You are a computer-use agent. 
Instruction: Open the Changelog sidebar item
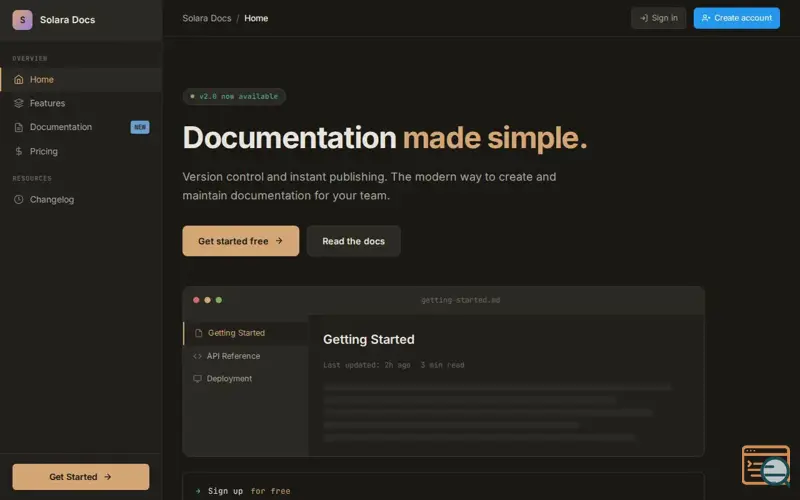[81, 199]
